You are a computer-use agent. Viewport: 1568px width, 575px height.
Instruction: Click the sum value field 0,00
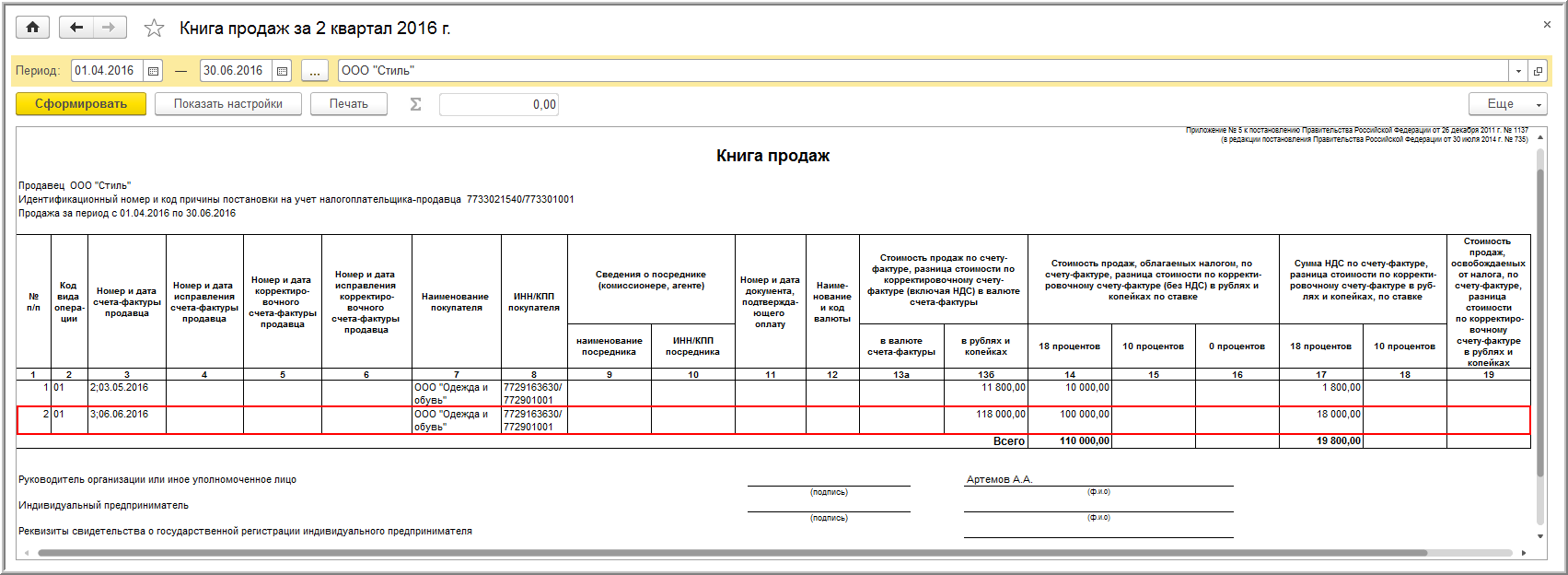(x=499, y=104)
